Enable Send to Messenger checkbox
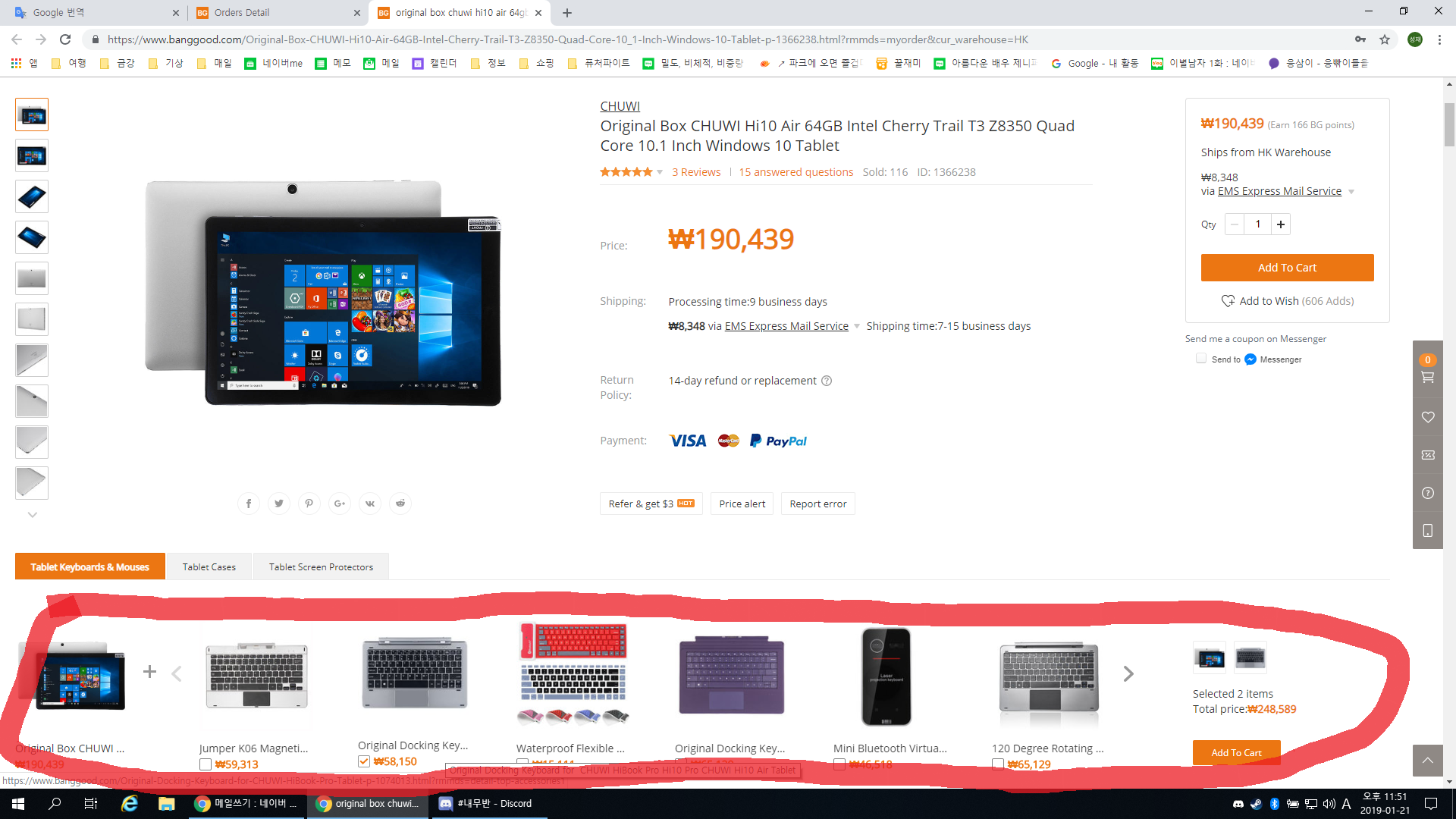 click(1201, 359)
